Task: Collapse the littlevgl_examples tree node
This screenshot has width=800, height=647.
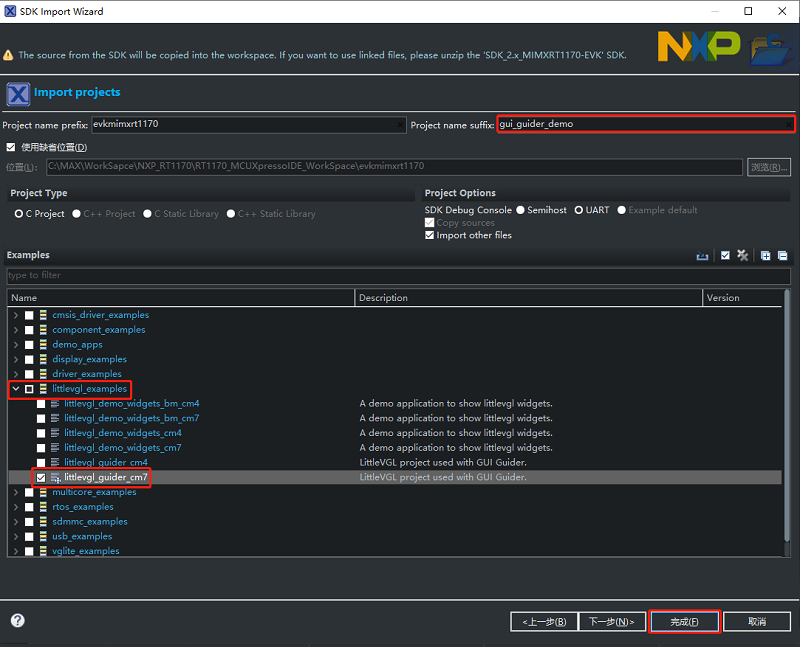Action: 16,389
